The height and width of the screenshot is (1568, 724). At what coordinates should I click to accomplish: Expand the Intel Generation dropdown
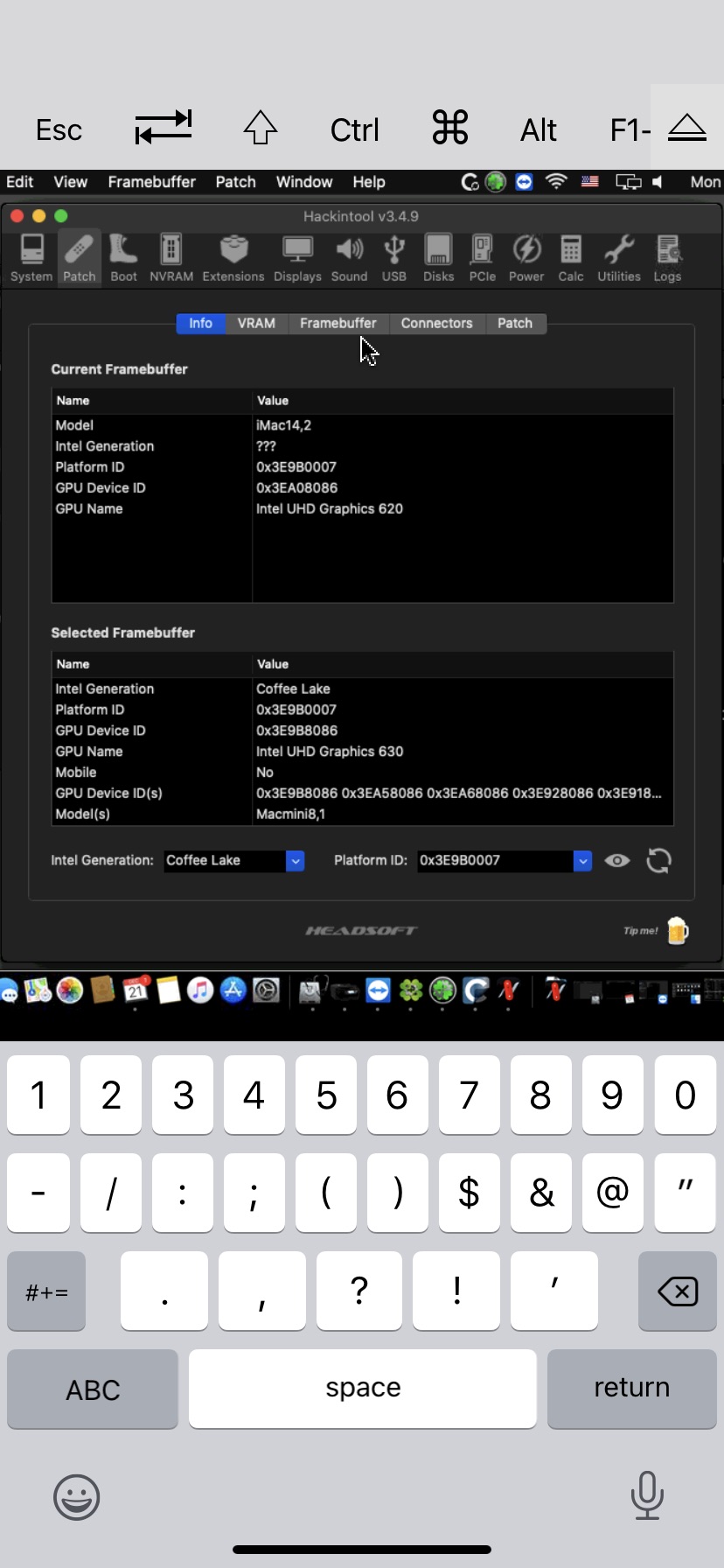click(296, 861)
